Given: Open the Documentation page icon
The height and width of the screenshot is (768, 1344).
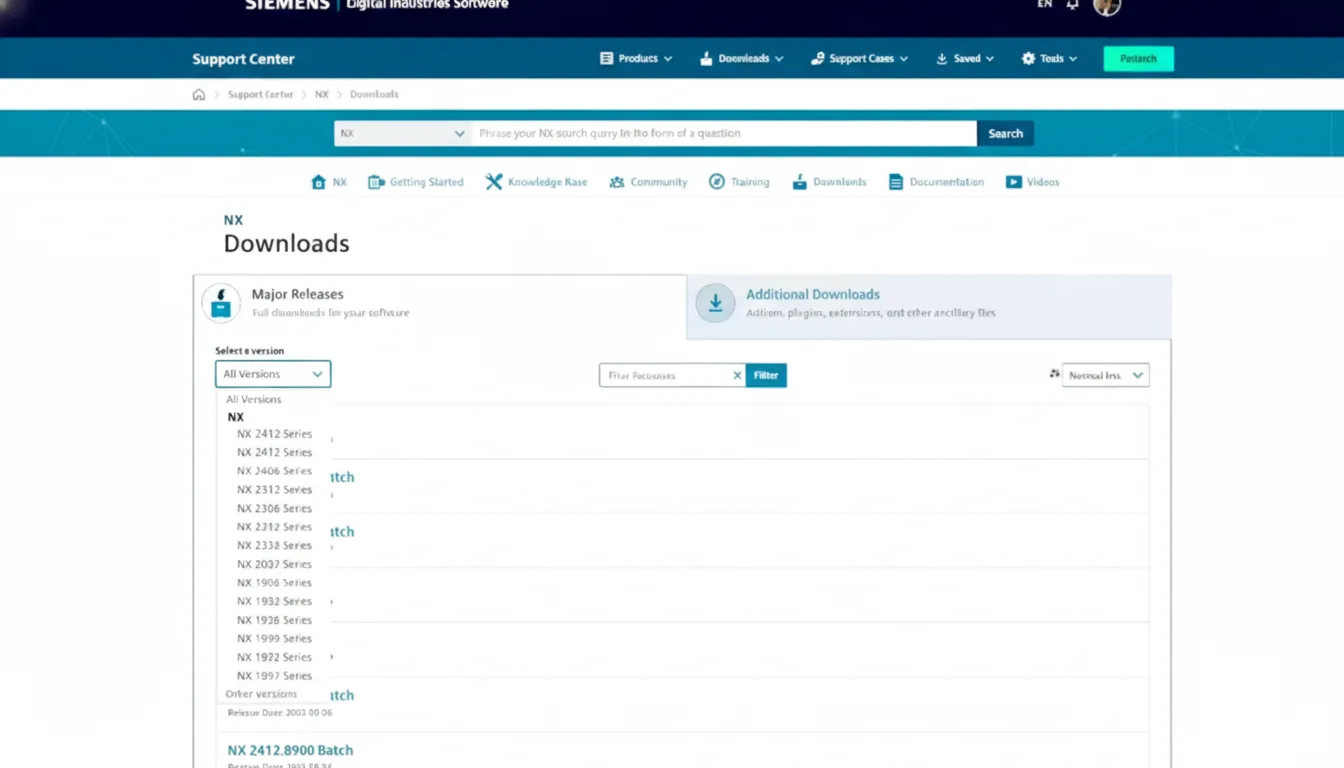Looking at the screenshot, I should tap(896, 182).
